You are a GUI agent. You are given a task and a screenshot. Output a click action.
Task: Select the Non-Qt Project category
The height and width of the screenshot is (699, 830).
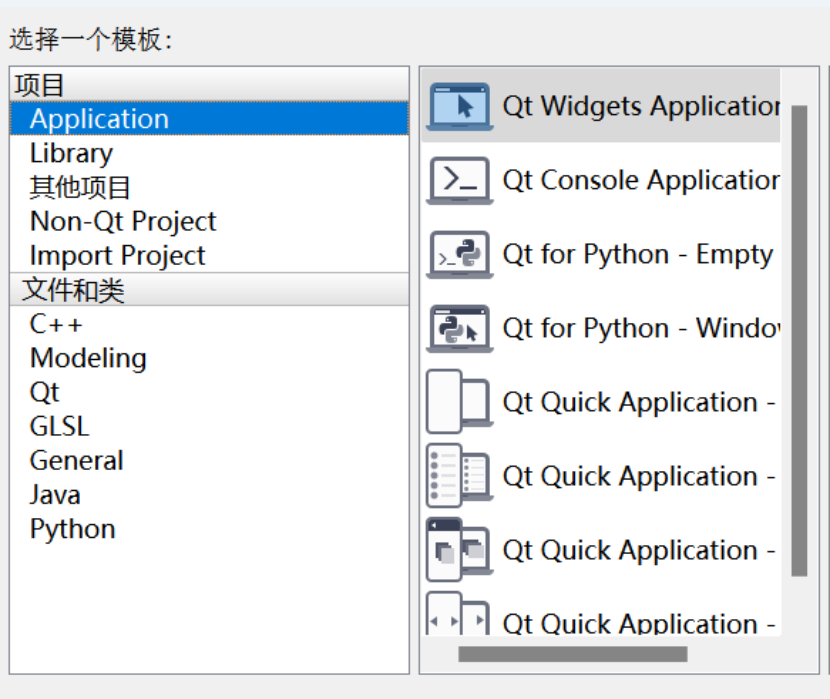pos(209,221)
